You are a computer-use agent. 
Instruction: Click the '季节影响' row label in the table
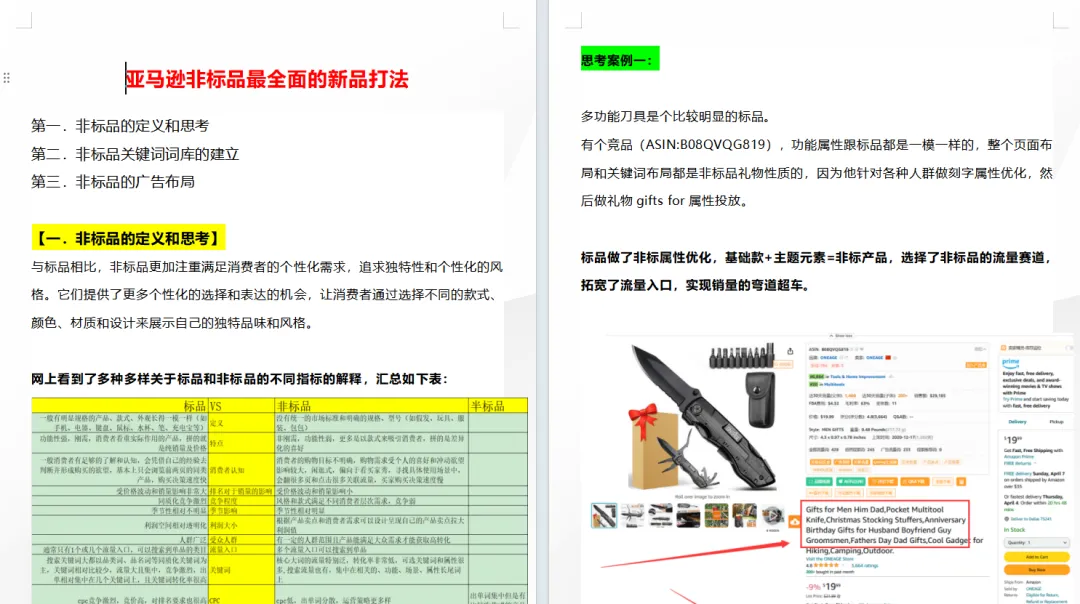(x=223, y=511)
